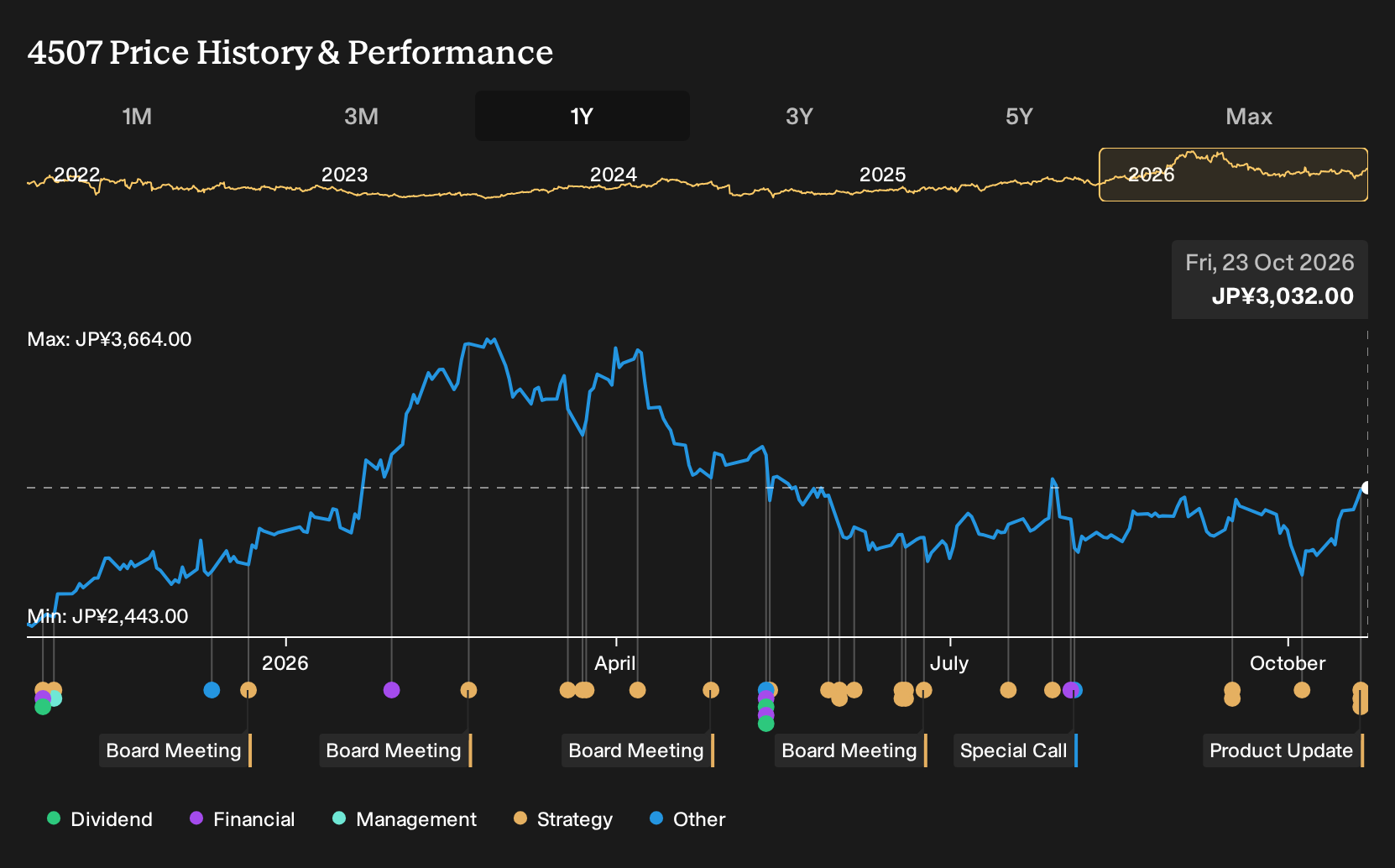Click the Strategy dot right of April label
1395x868 pixels.
pyautogui.click(x=637, y=690)
